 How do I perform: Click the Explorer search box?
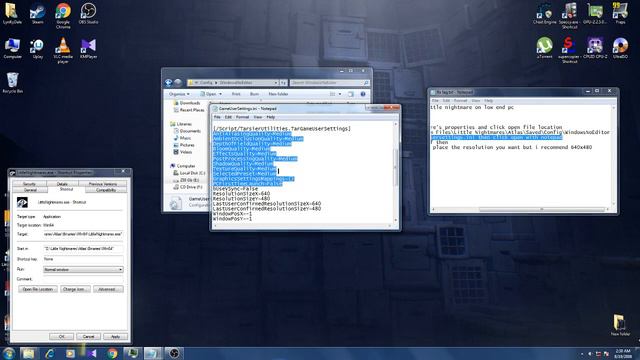pos(329,83)
